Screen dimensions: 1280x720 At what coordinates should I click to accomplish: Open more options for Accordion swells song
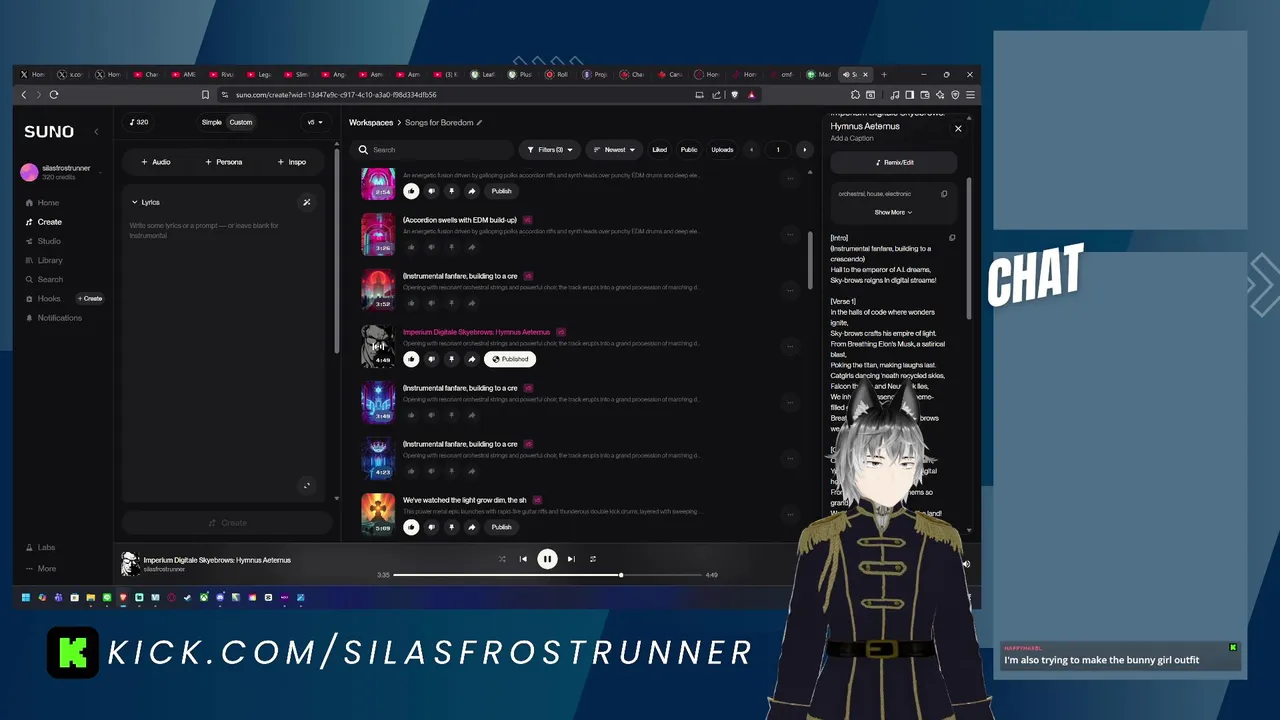[790, 234]
